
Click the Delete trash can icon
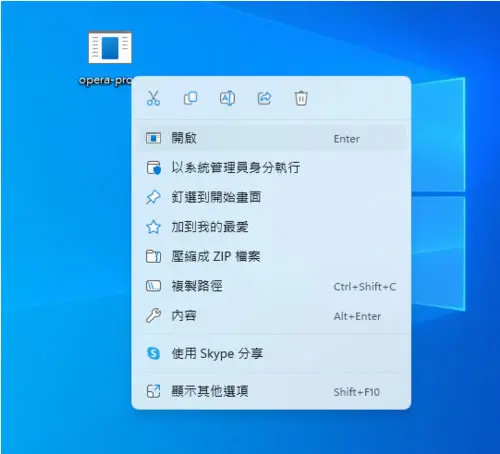pos(301,98)
